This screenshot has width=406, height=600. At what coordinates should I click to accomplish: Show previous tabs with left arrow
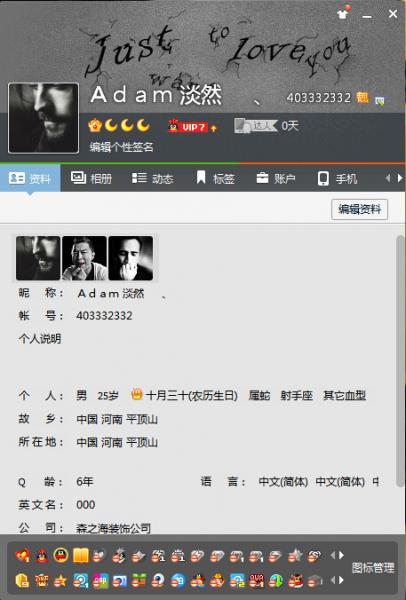click(x=388, y=178)
